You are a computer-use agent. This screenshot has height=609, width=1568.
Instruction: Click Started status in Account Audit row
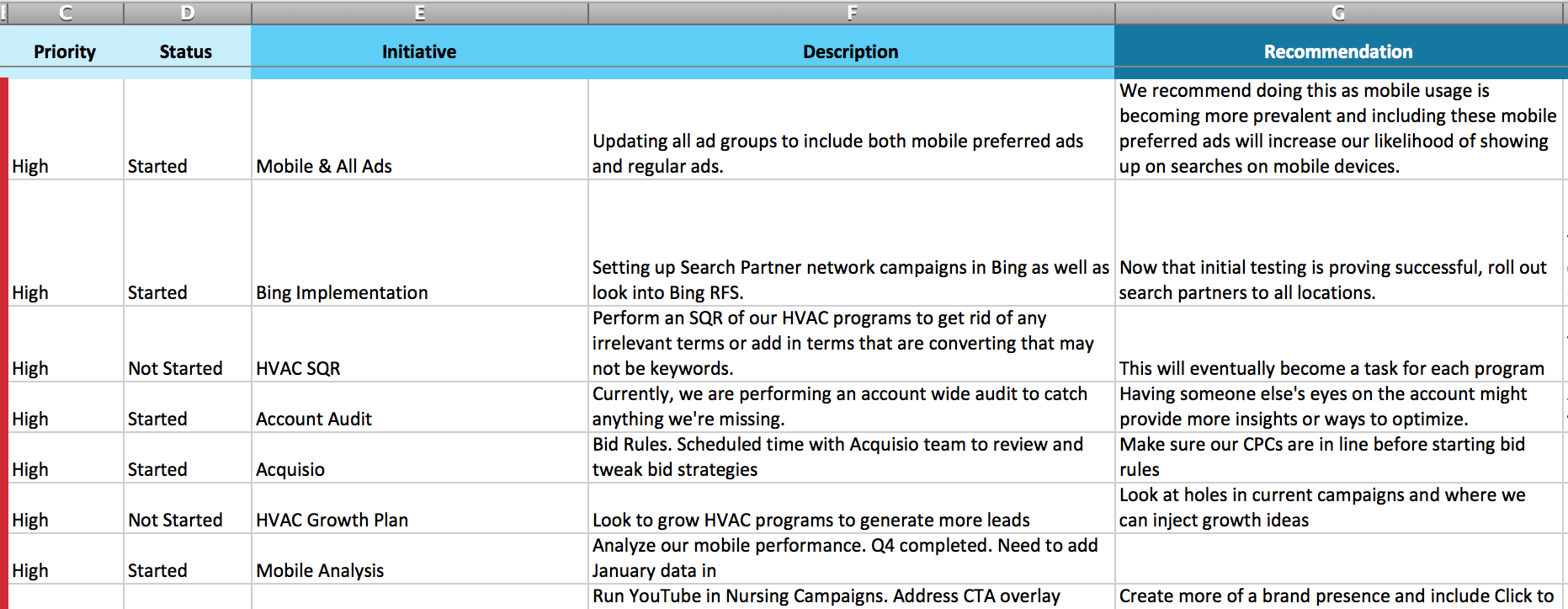click(188, 407)
